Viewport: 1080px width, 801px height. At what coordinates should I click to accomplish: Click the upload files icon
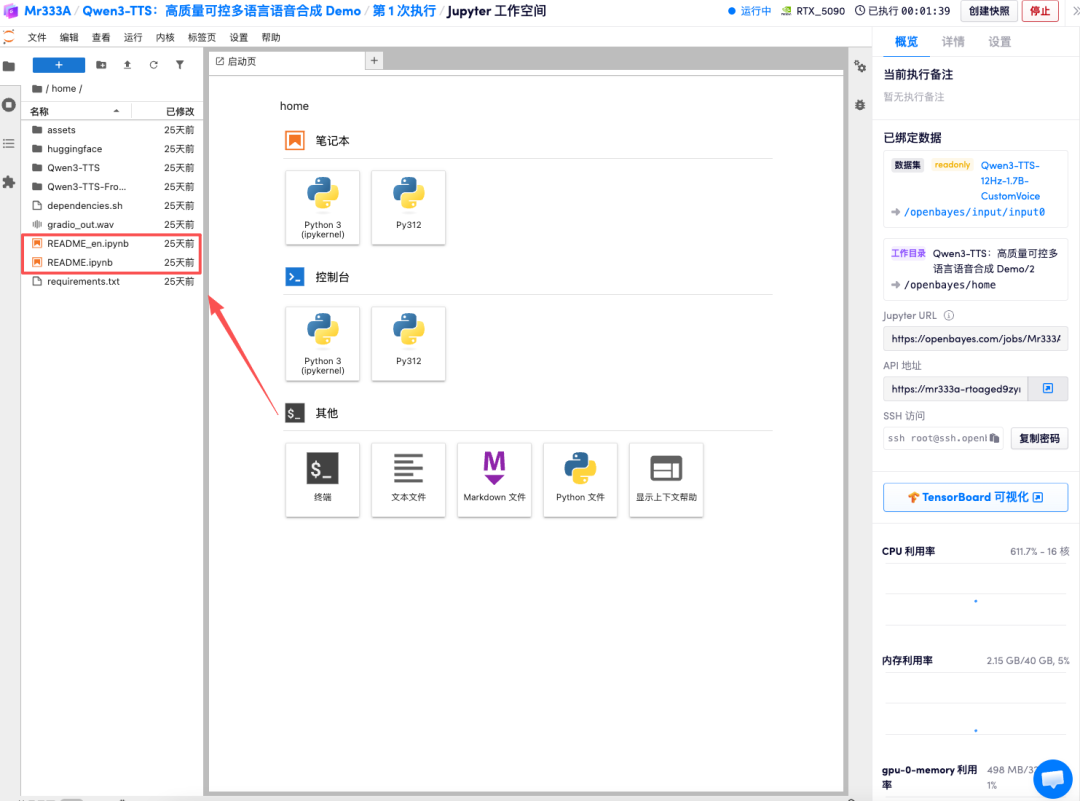[127, 65]
